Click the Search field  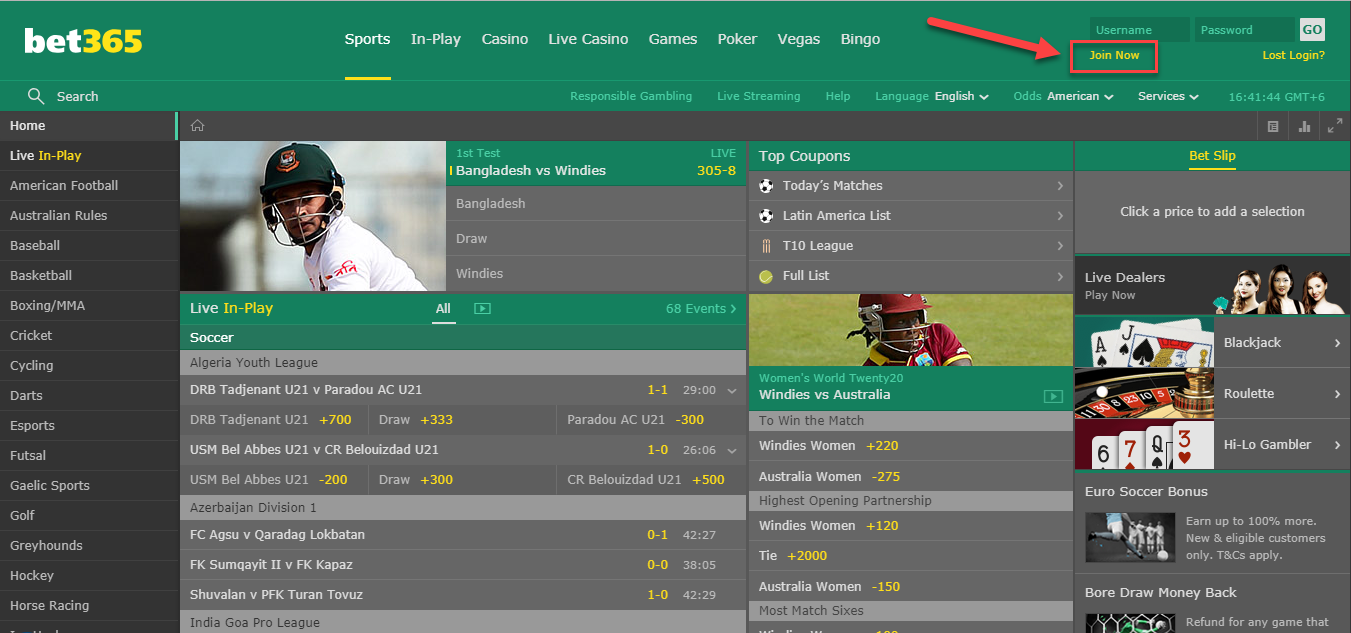[77, 96]
